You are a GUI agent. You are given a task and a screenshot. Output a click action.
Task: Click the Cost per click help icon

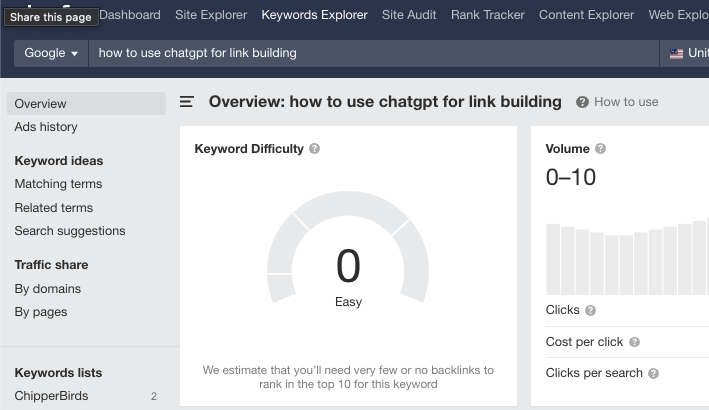click(x=634, y=342)
